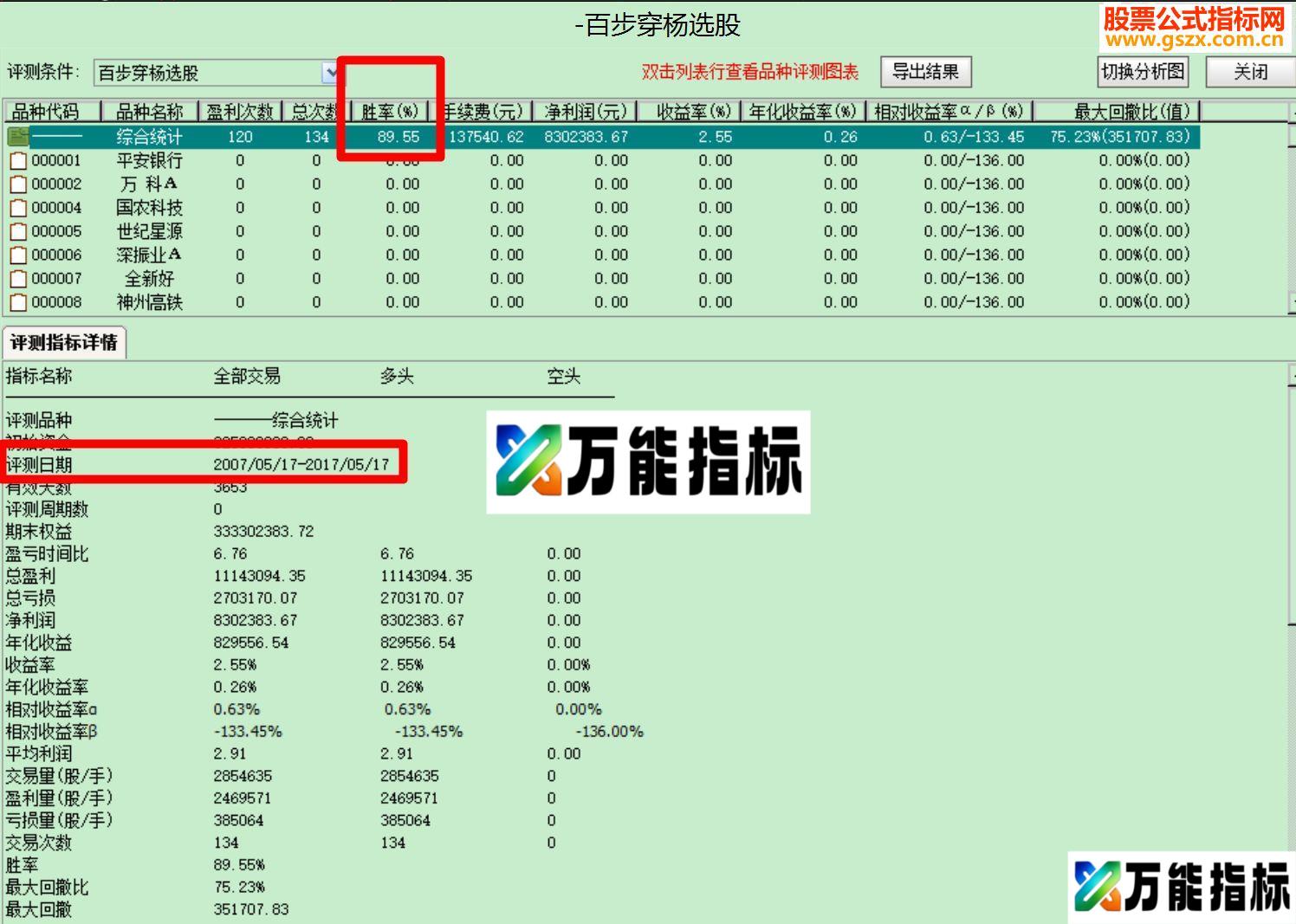Click the red 双击列表行查看品种评测图表 hint text
Screen dimensions: 1296x924
click(x=750, y=73)
